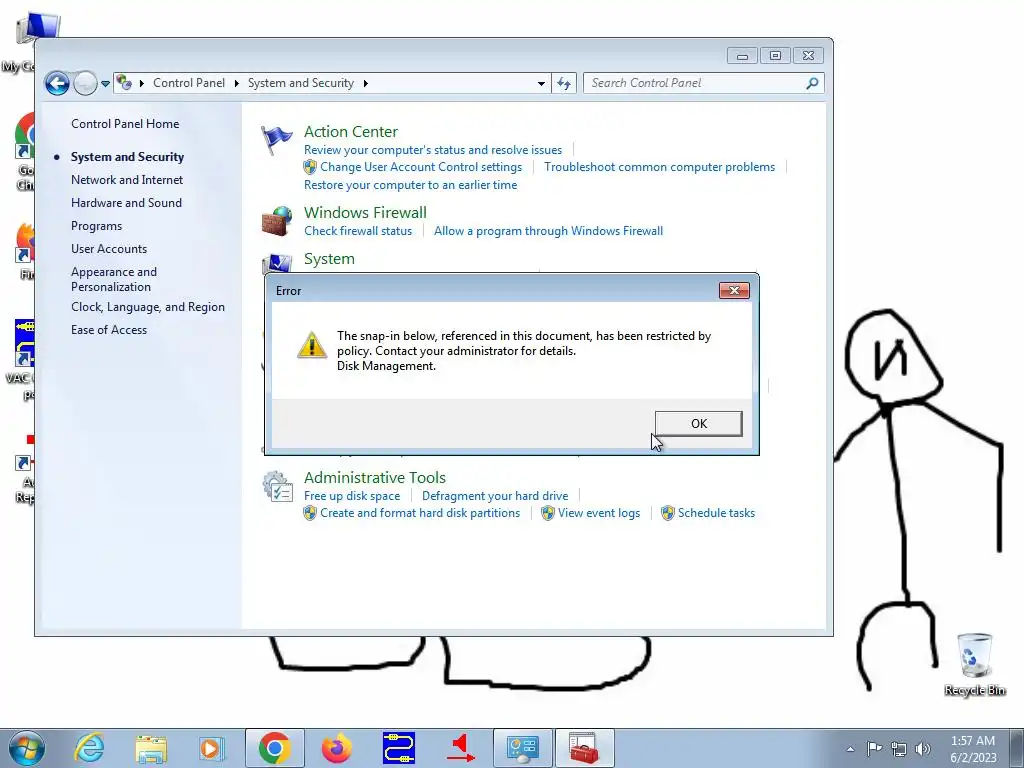Click OK in the Error dialog
Screen dimensions: 1024x768
698,423
